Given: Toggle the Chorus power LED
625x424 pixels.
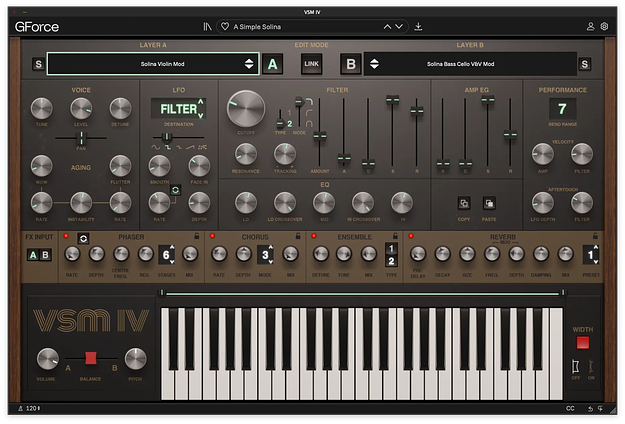Looking at the screenshot, I should pos(212,236).
